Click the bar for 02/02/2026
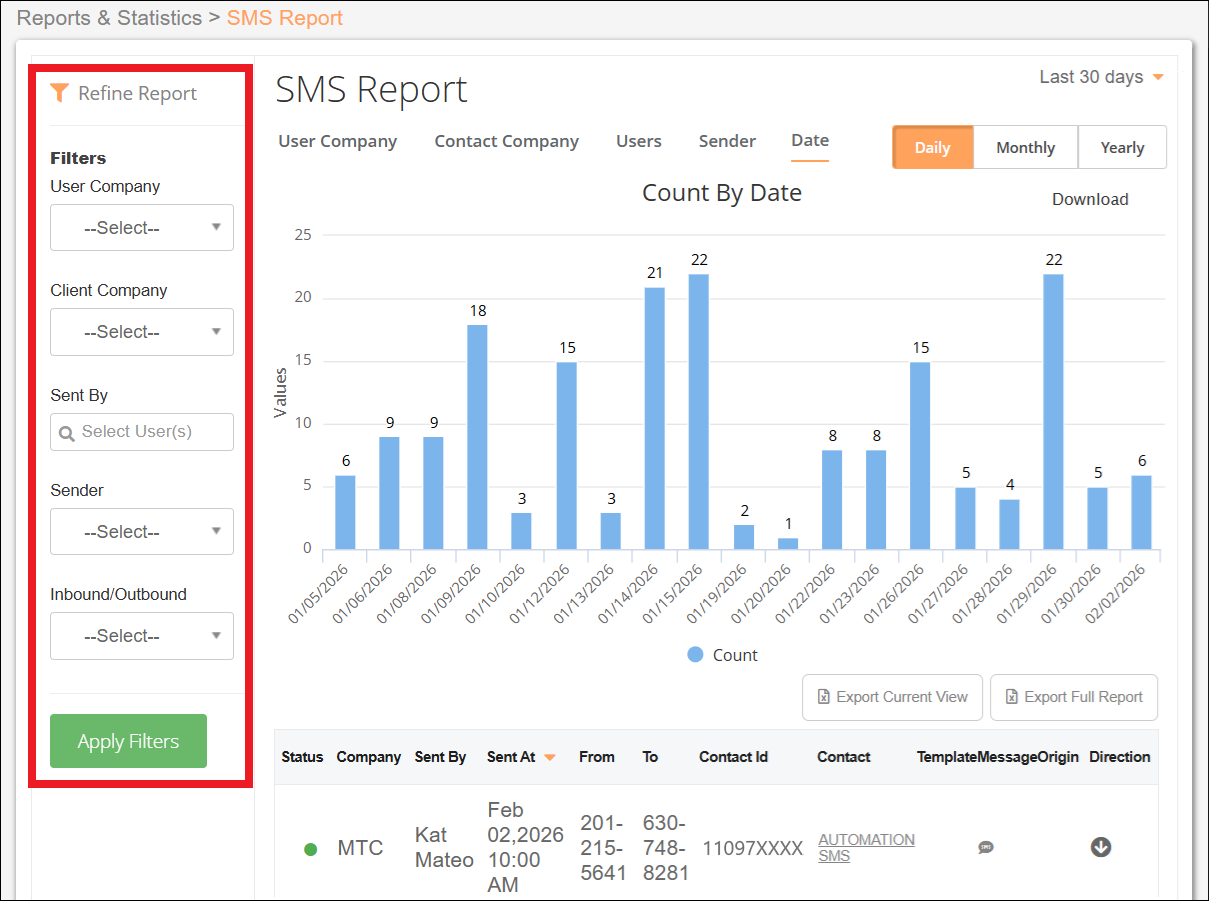 (x=1142, y=512)
